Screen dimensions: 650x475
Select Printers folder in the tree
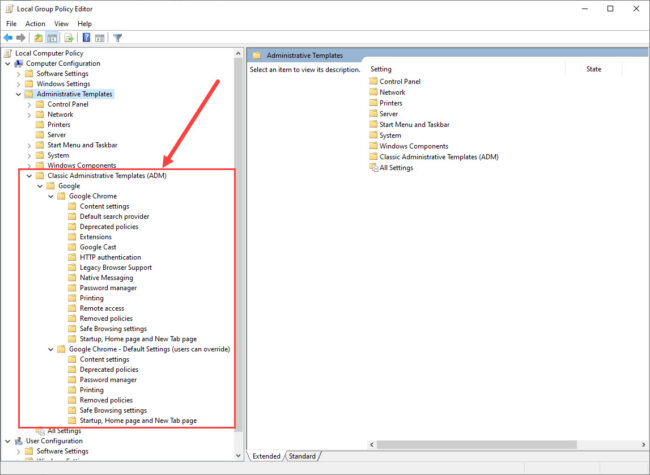pos(59,124)
